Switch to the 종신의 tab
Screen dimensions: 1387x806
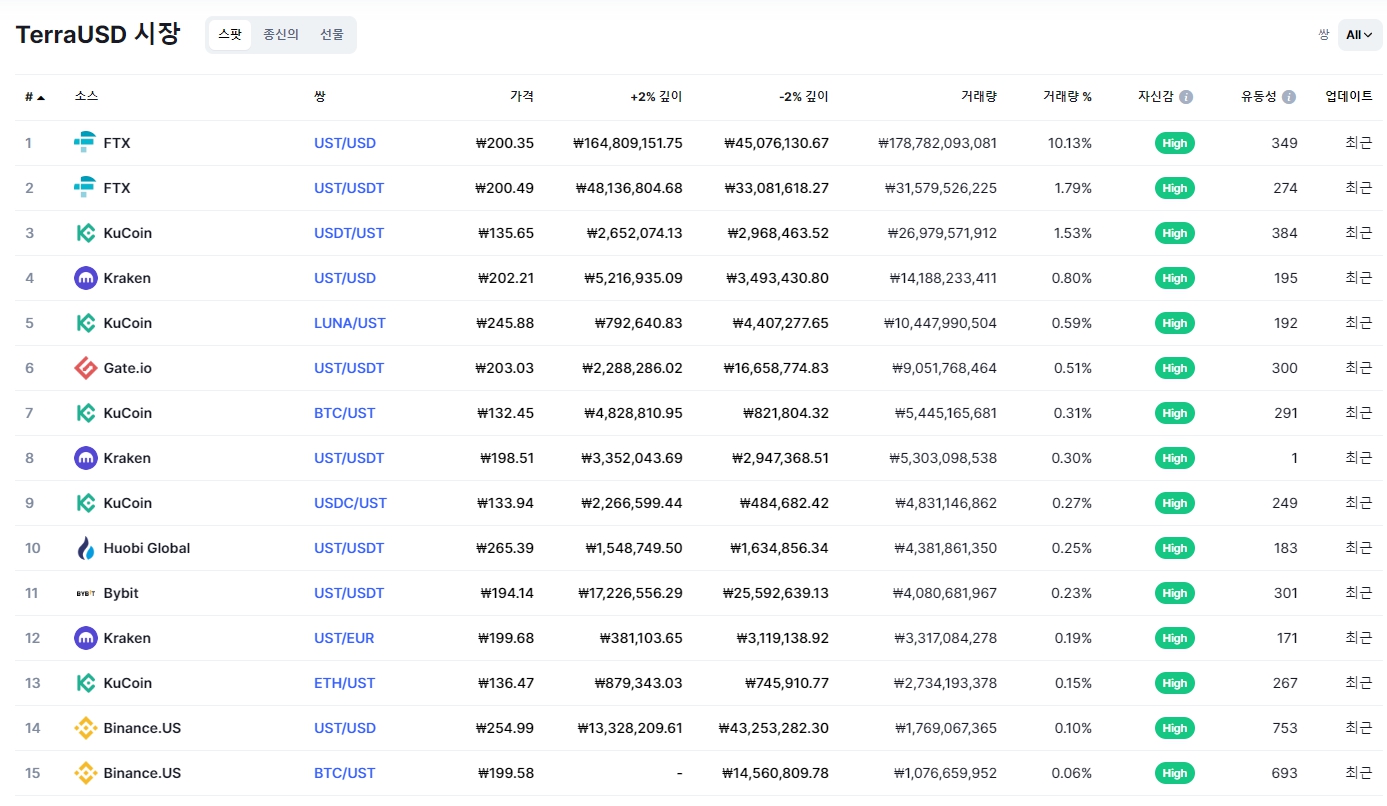281,35
